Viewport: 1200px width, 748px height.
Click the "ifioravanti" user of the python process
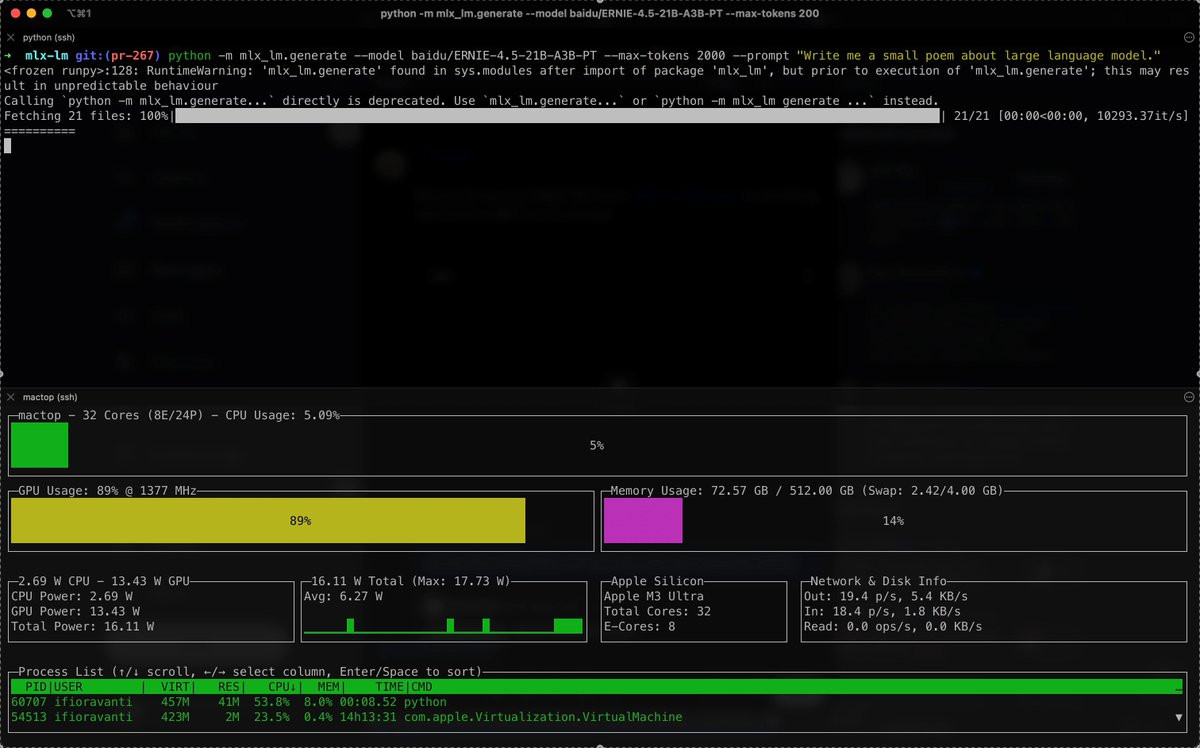coord(93,702)
